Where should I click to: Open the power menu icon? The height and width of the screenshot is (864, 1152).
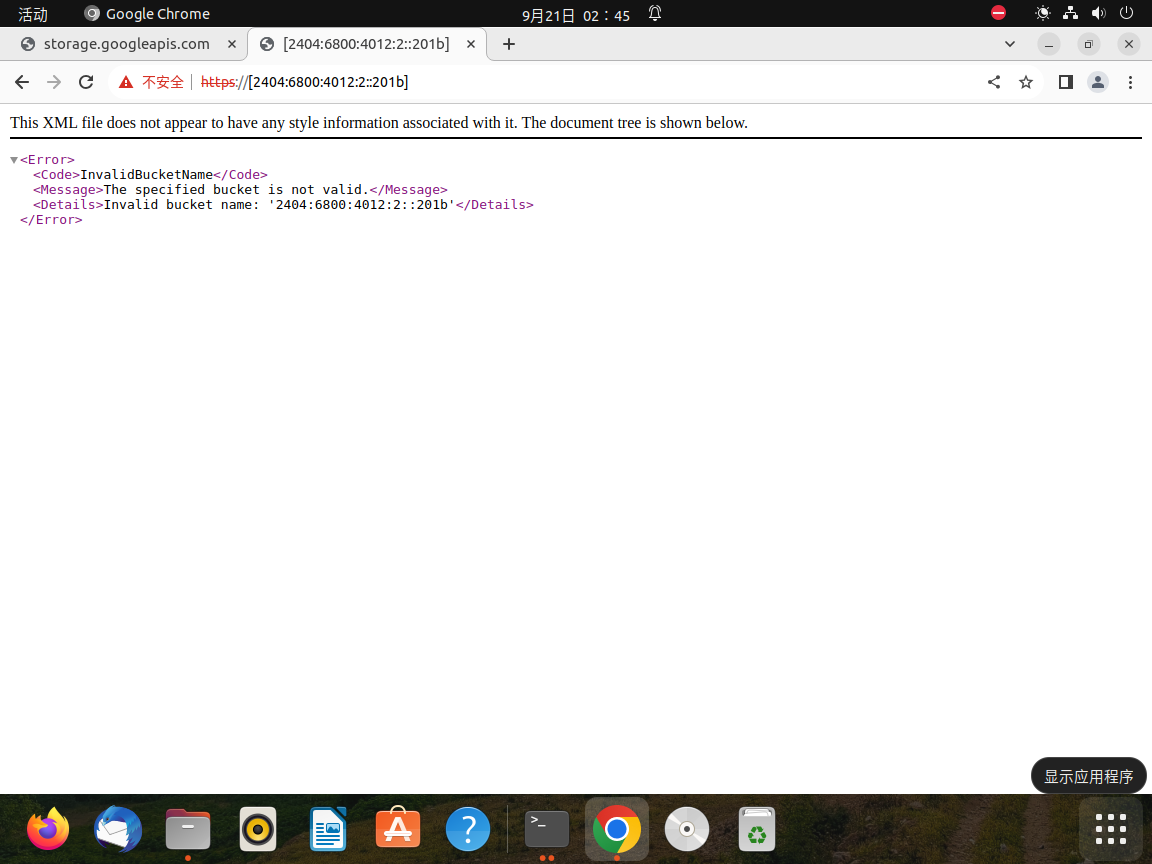tap(1126, 13)
